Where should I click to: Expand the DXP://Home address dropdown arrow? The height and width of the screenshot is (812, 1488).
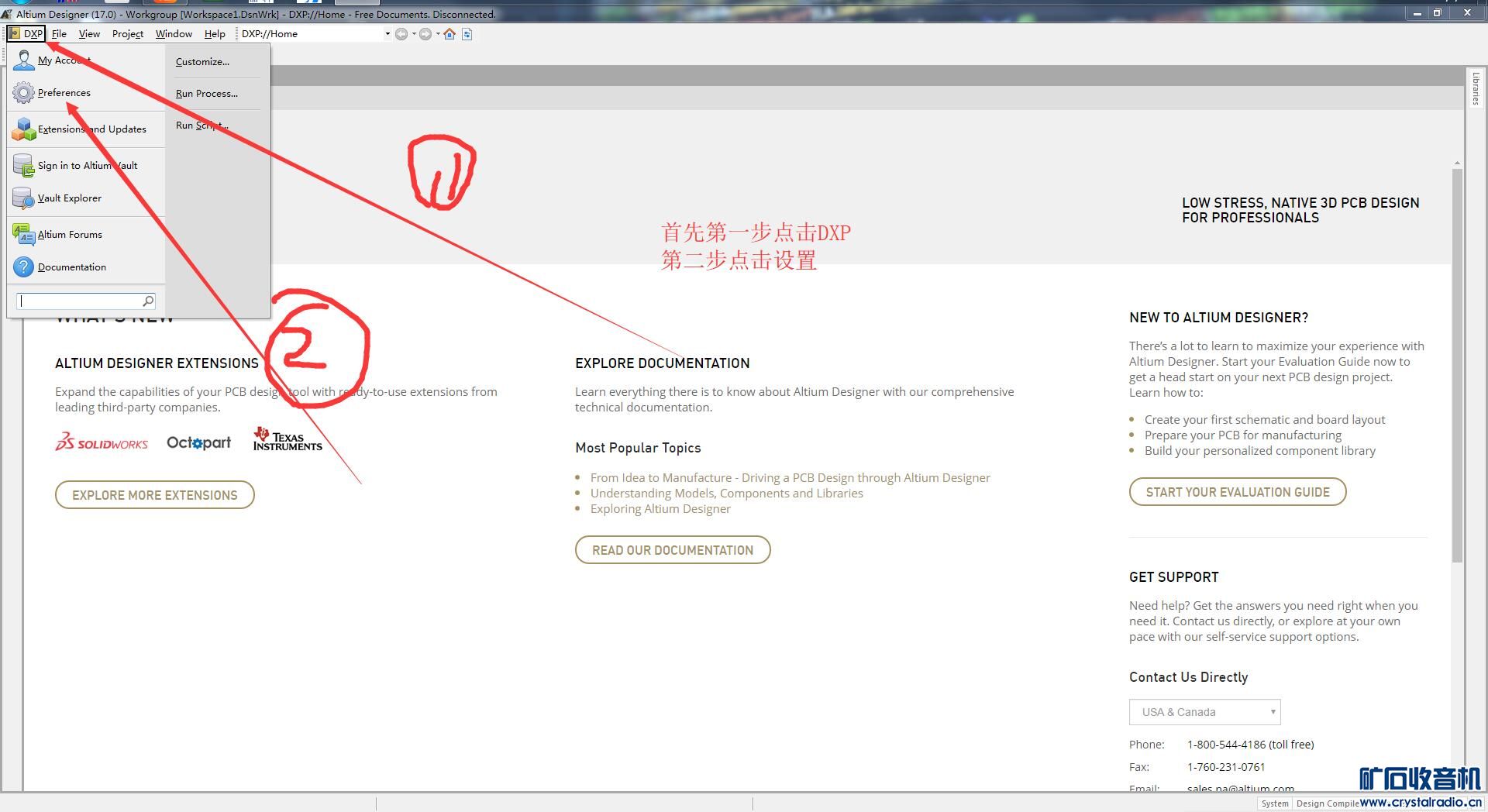click(x=387, y=34)
